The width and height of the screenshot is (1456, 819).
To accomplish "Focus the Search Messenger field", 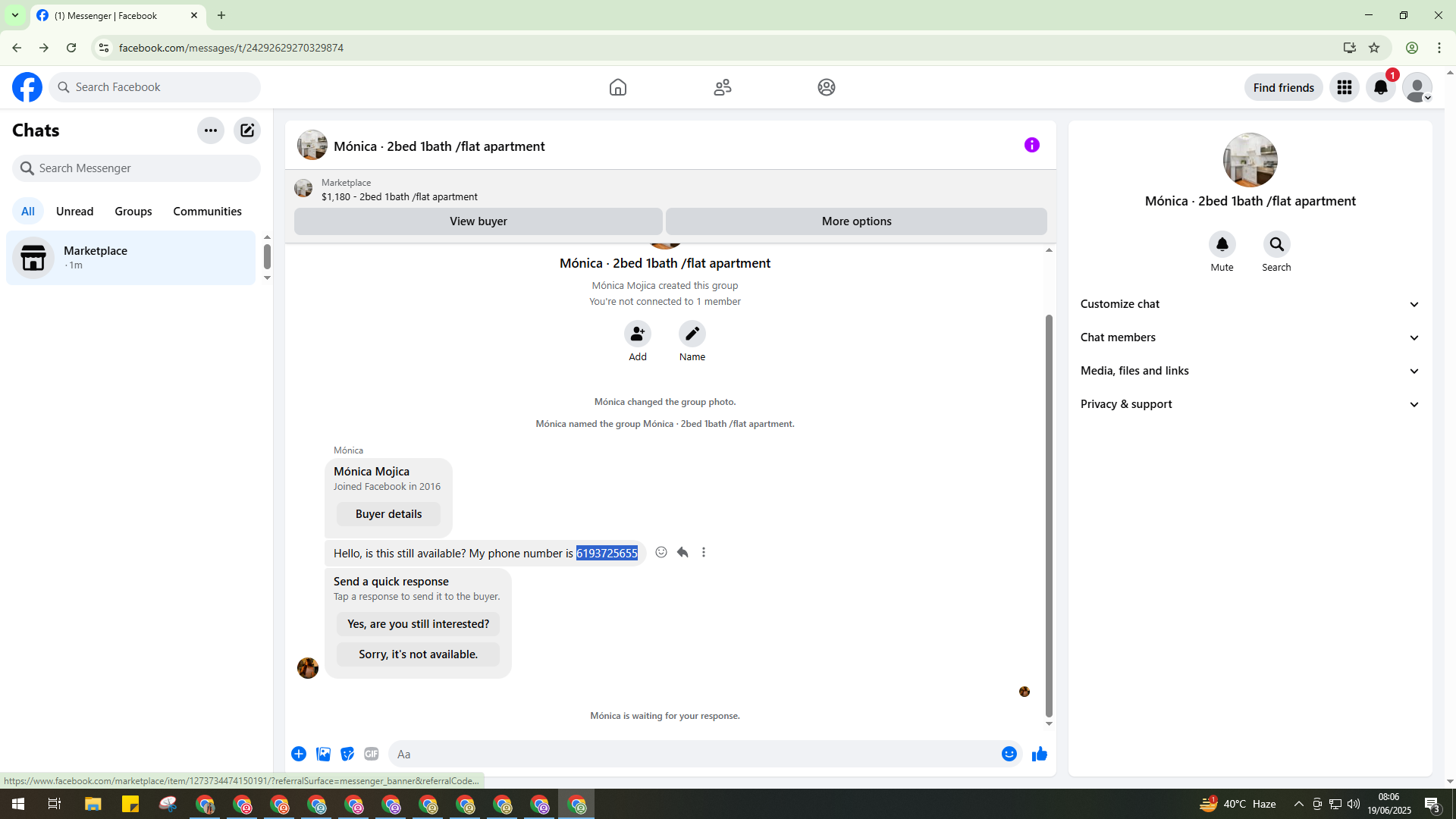I will coord(136,168).
